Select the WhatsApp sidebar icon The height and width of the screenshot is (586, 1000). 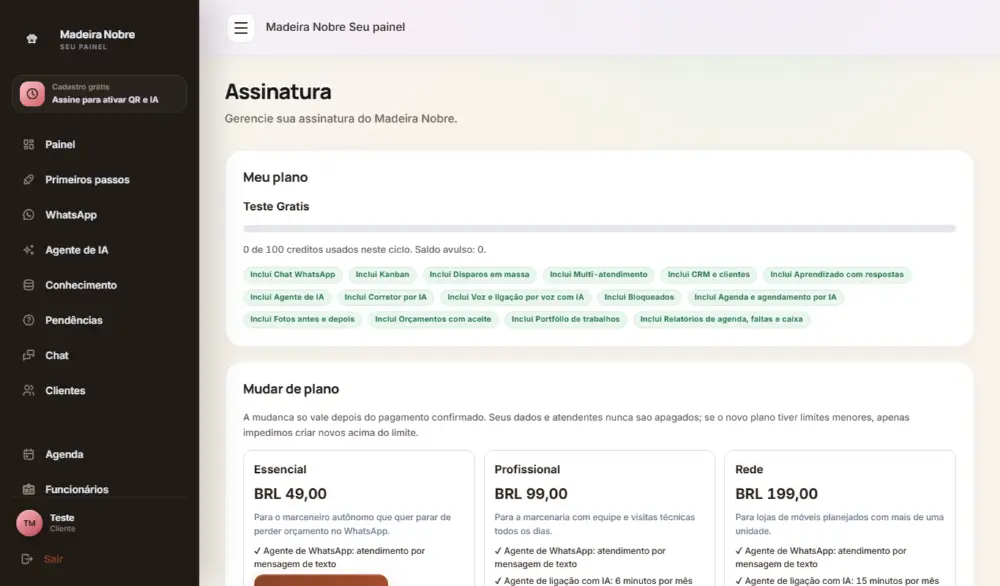[29, 215]
